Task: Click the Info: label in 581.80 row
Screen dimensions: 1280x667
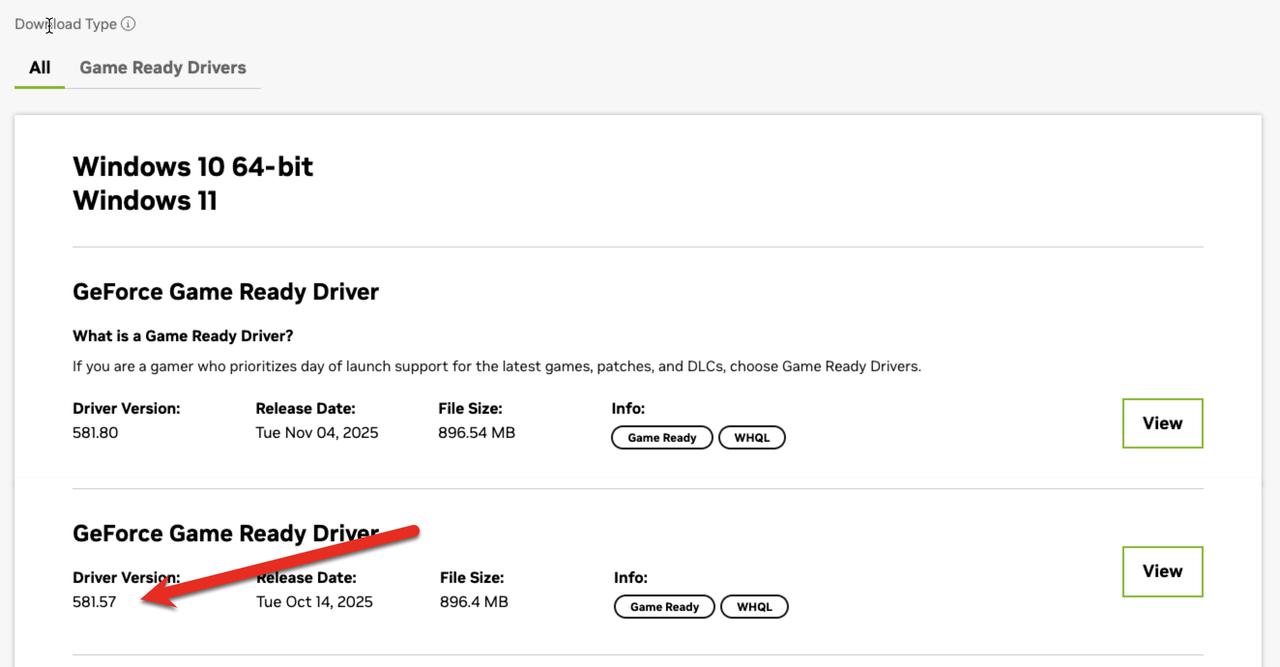Action: 628,408
